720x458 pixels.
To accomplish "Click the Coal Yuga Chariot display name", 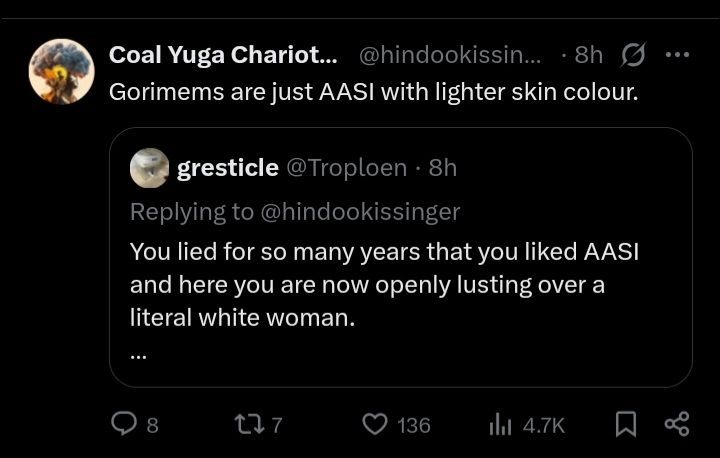I will 222,55.
